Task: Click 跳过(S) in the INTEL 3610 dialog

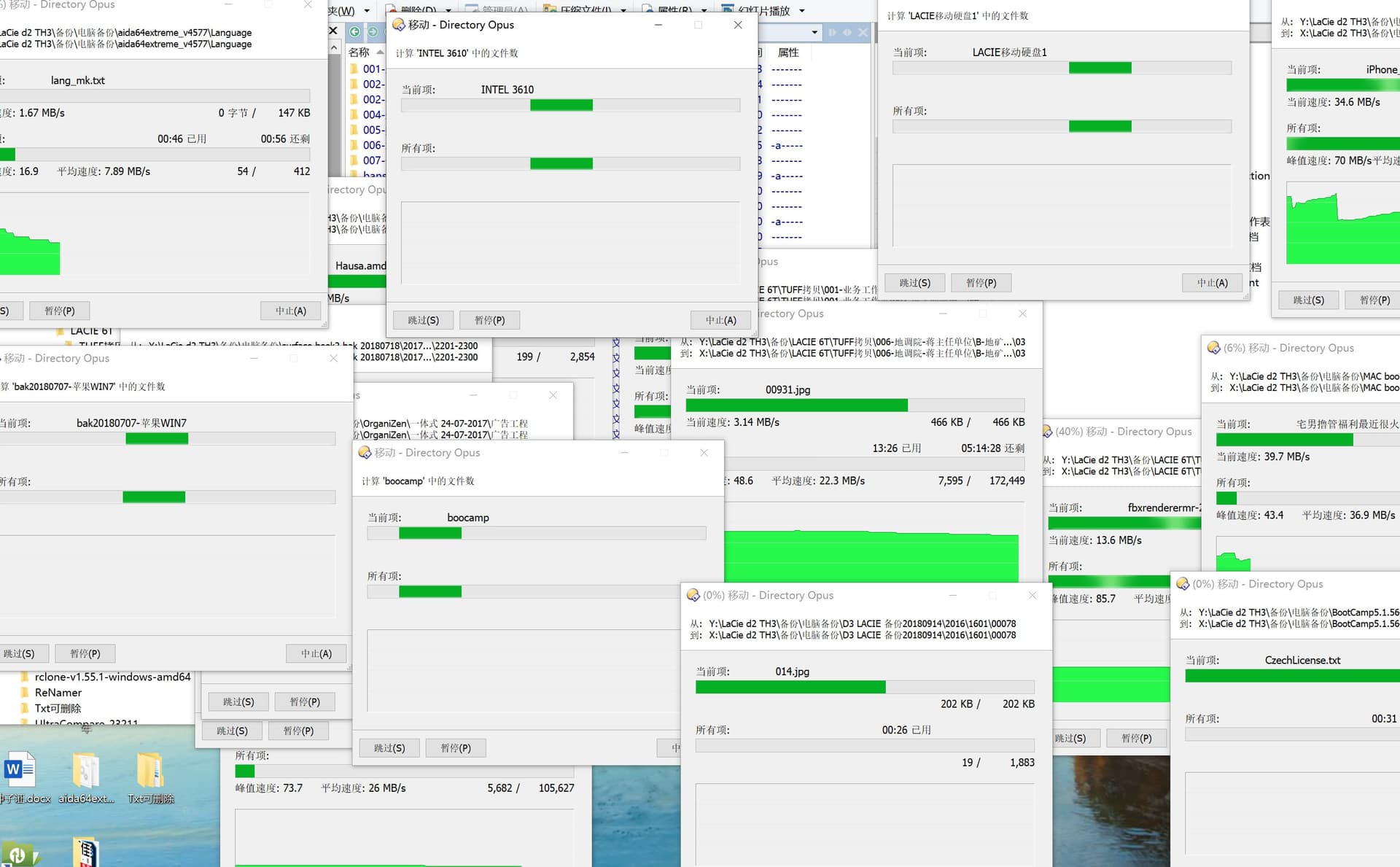Action: tap(423, 320)
